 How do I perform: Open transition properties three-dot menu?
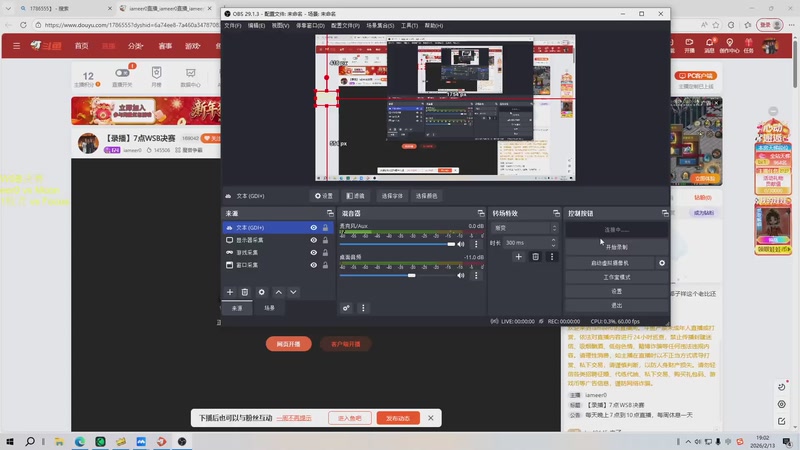coord(552,257)
